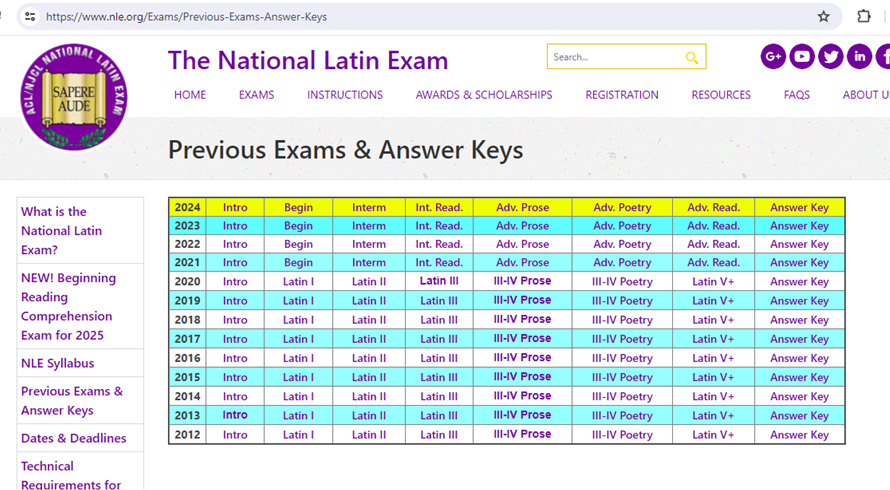This screenshot has width=890, height=490.
Task: Open the REGISTRATION menu item
Action: point(622,95)
